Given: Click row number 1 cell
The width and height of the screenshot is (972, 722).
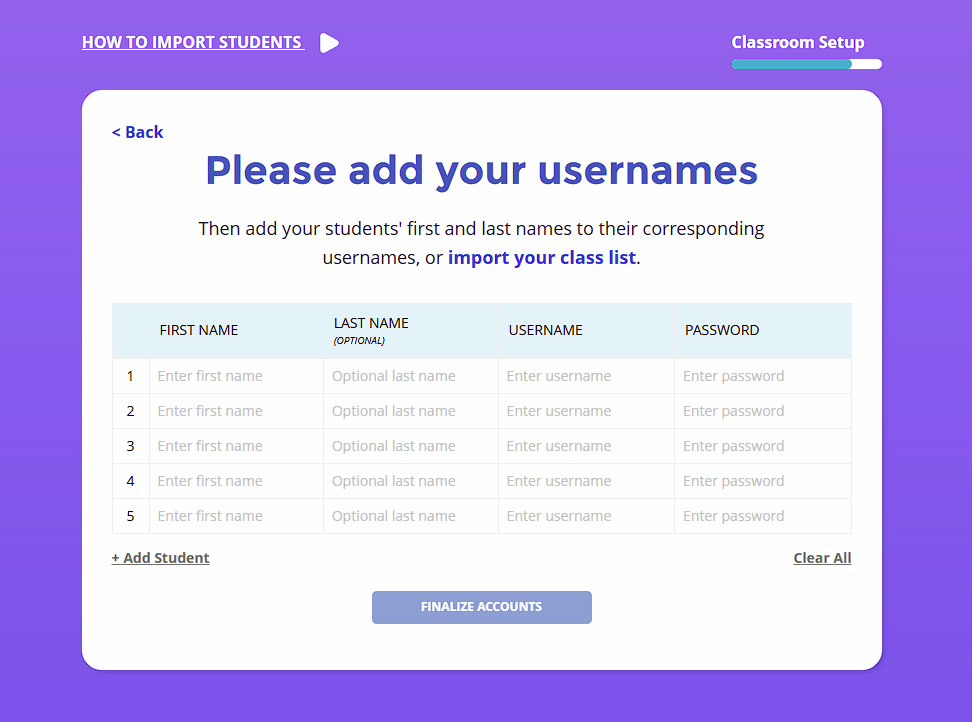Looking at the screenshot, I should tap(131, 376).
